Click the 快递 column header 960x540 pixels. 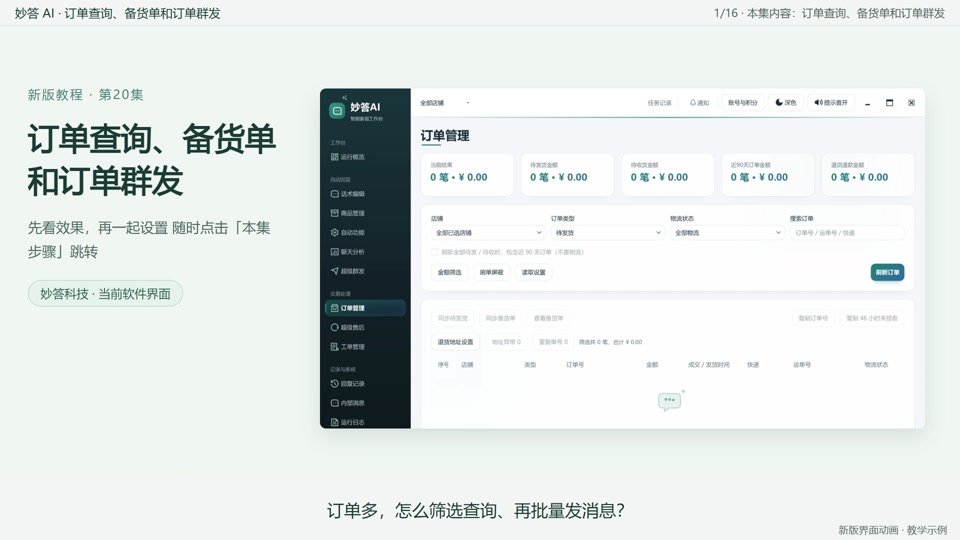753,365
